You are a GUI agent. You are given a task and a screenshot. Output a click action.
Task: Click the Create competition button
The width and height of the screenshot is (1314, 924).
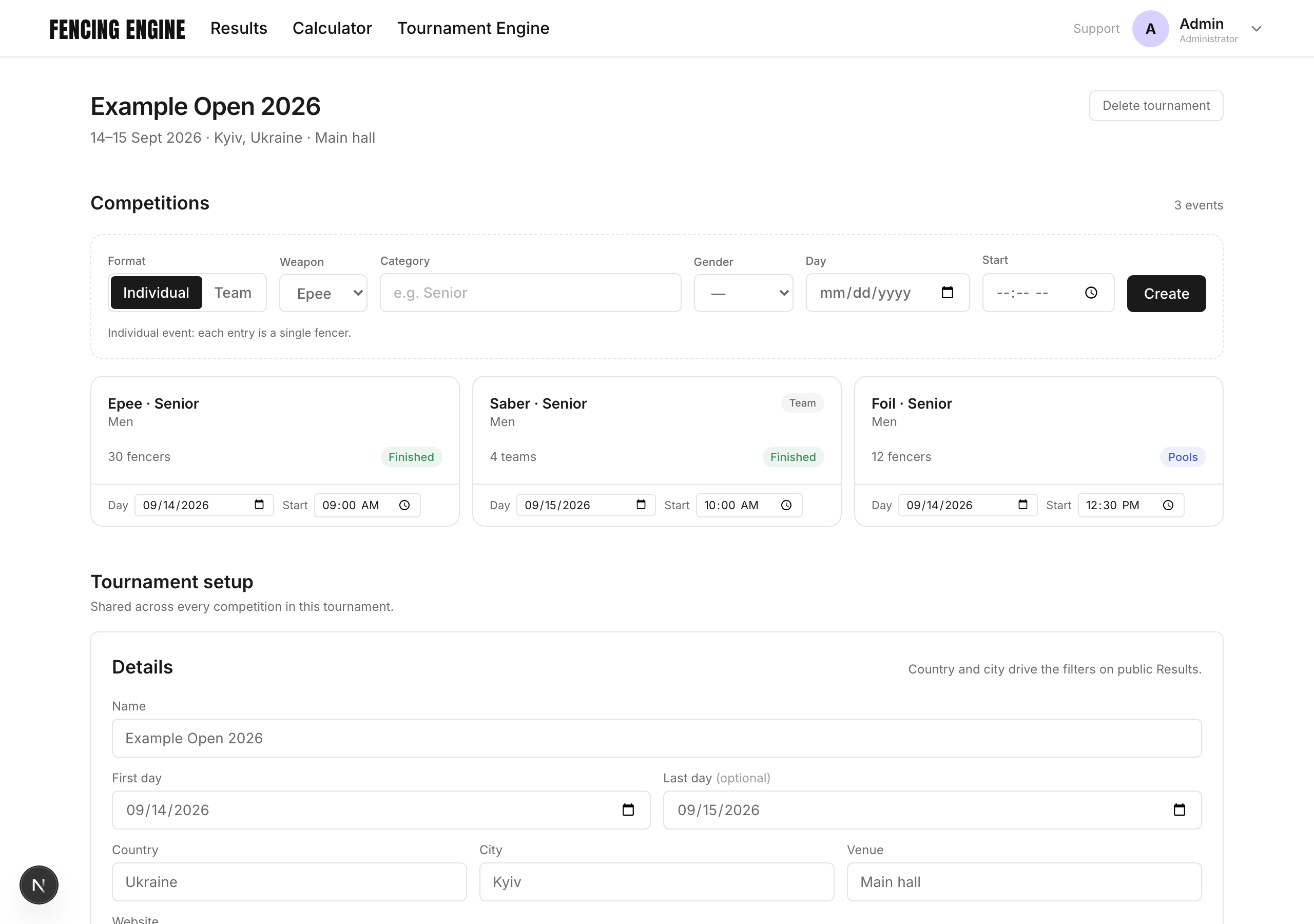click(1166, 294)
